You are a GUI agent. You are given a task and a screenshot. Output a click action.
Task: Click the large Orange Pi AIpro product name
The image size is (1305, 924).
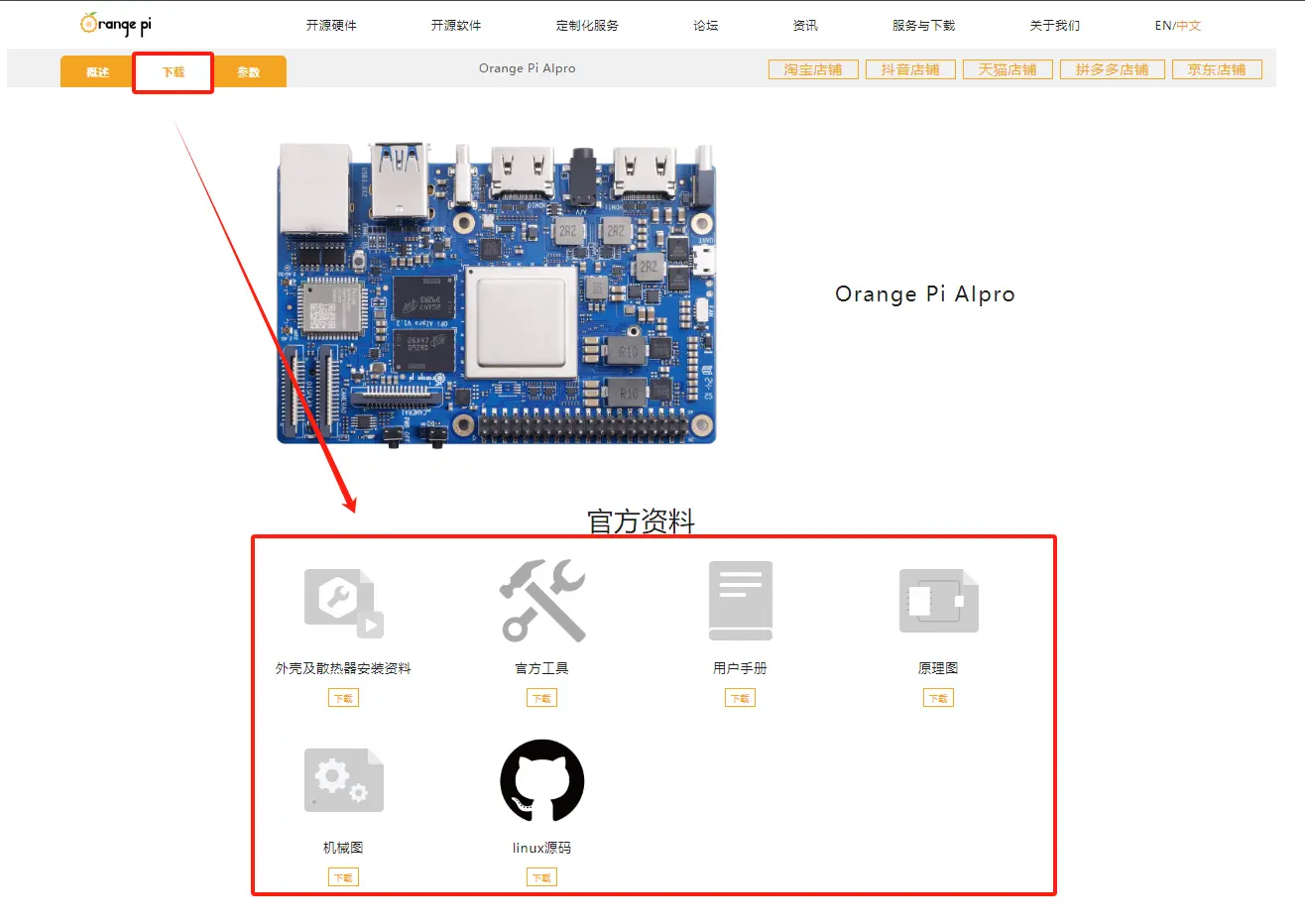tap(925, 294)
